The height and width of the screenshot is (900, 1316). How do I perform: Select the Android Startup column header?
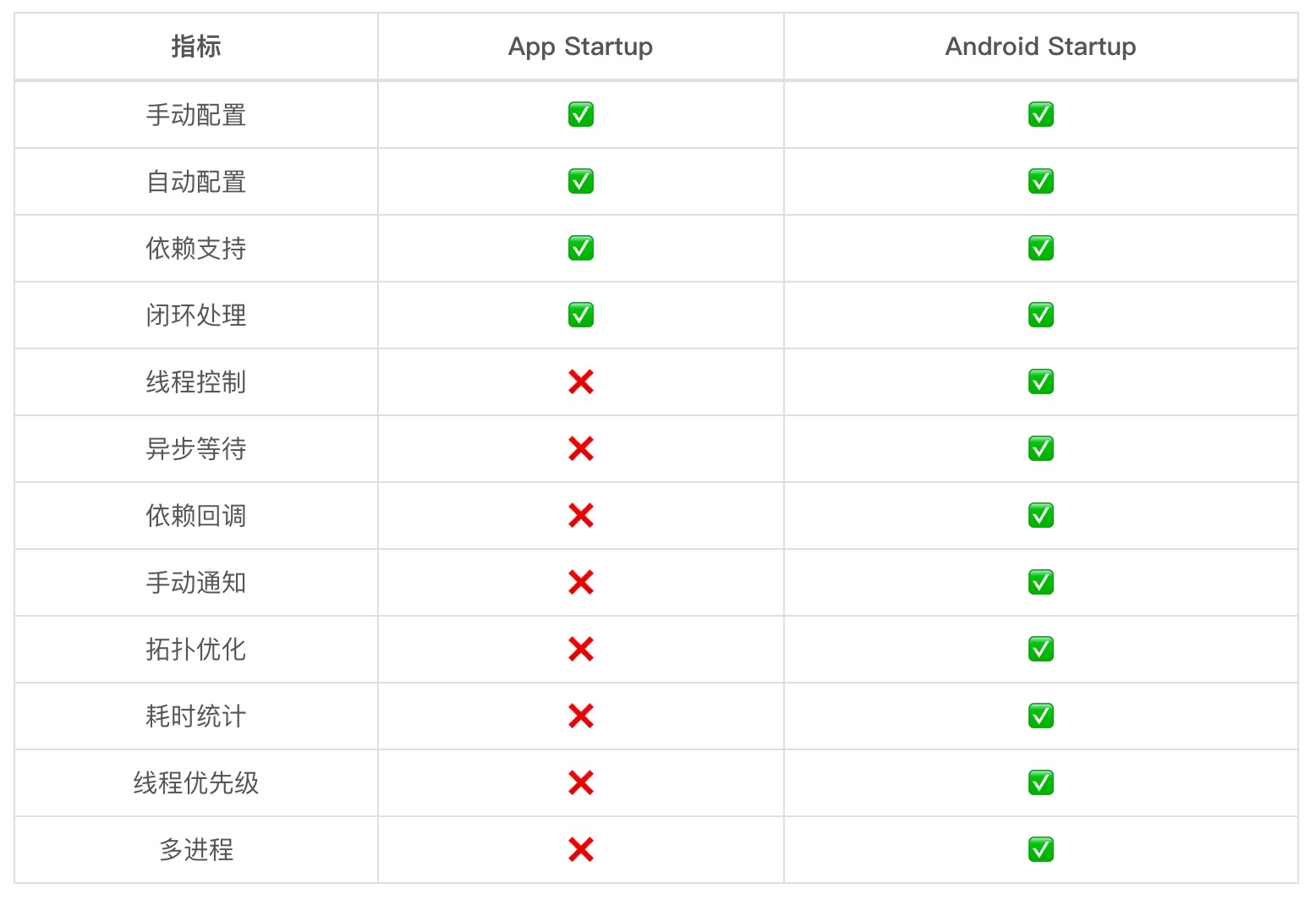pyautogui.click(x=1040, y=47)
